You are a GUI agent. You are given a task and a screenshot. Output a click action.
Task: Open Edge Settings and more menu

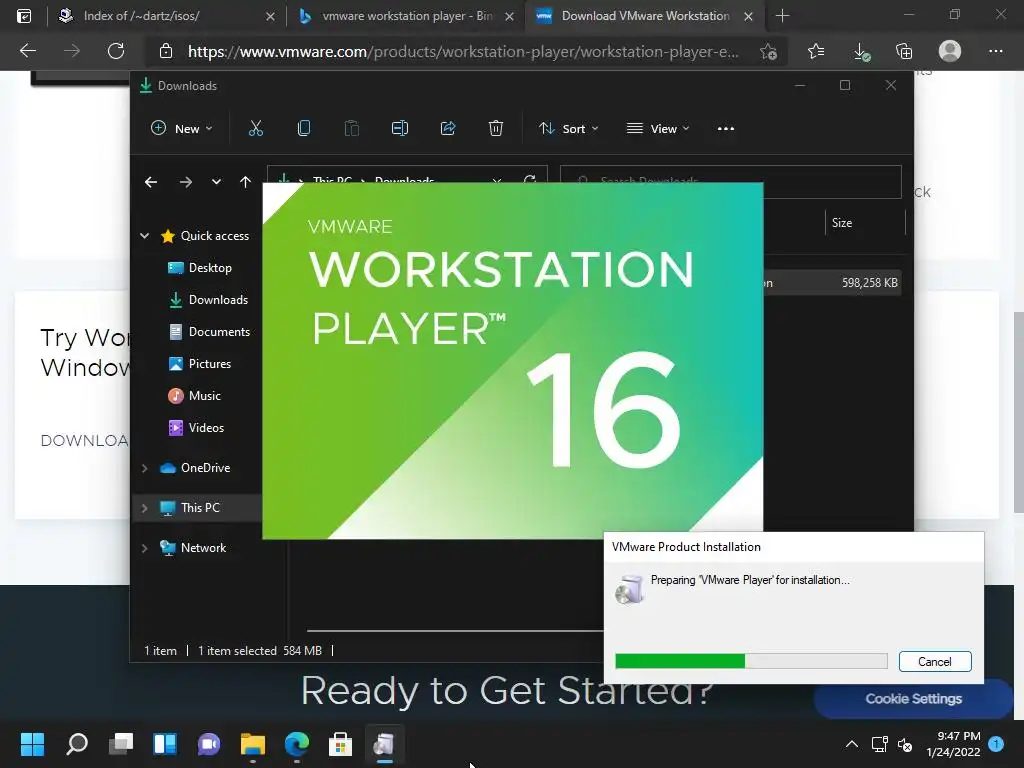995,51
